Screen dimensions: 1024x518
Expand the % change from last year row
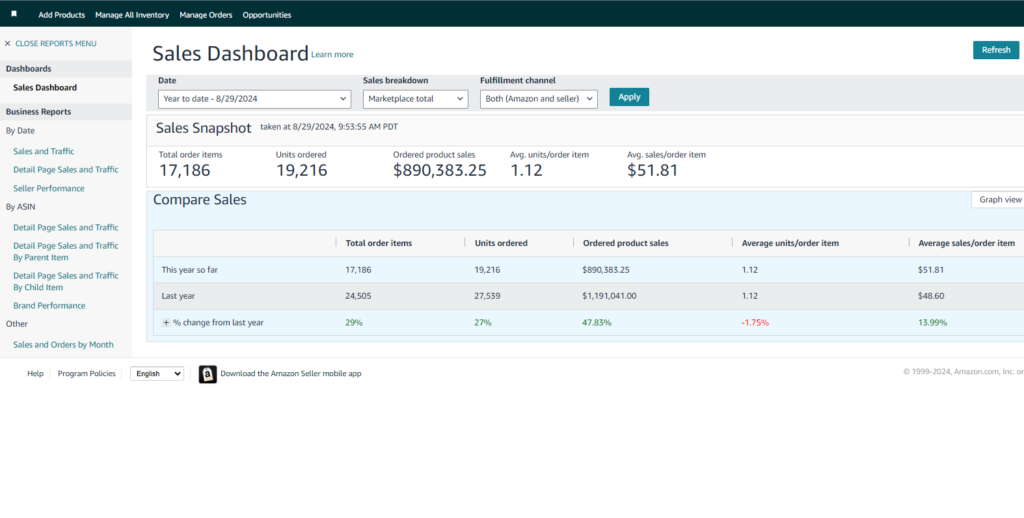click(x=166, y=323)
